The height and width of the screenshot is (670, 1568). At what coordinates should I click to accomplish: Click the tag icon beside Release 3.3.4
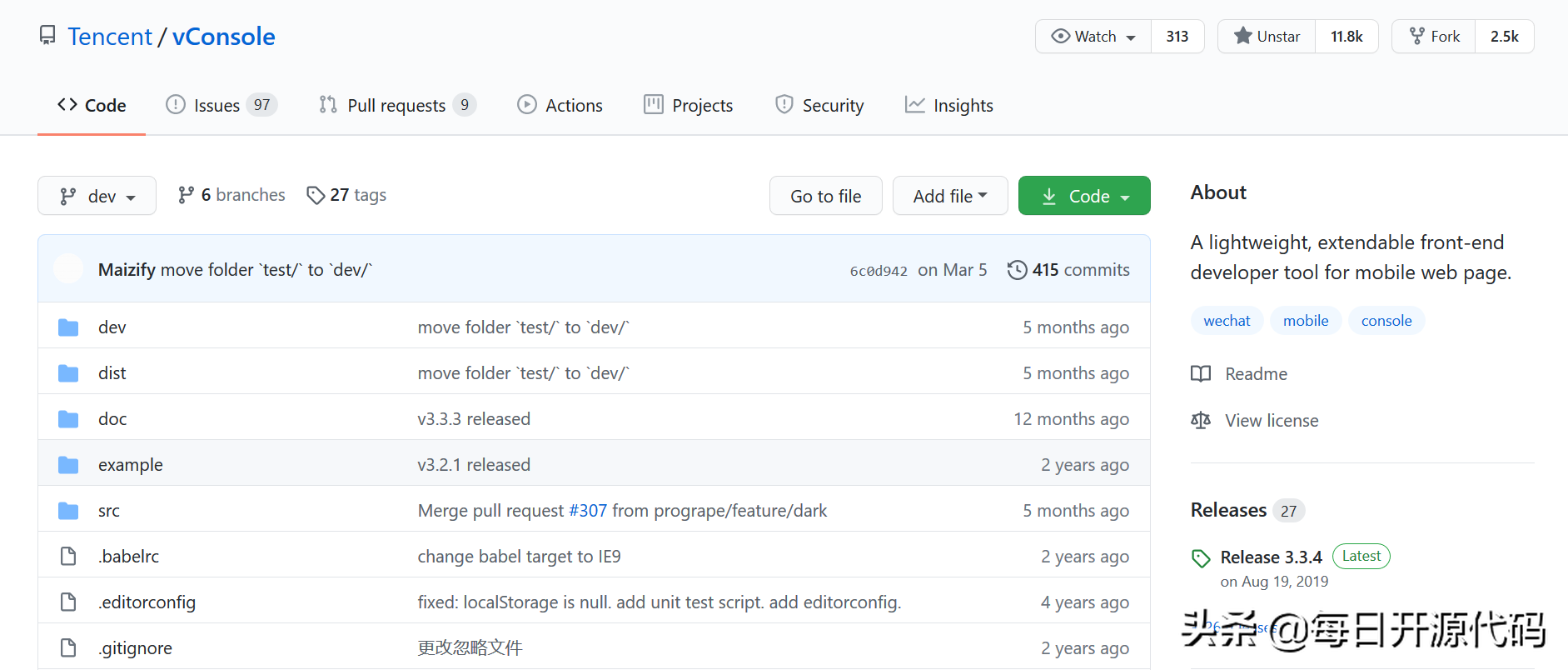click(x=1201, y=558)
